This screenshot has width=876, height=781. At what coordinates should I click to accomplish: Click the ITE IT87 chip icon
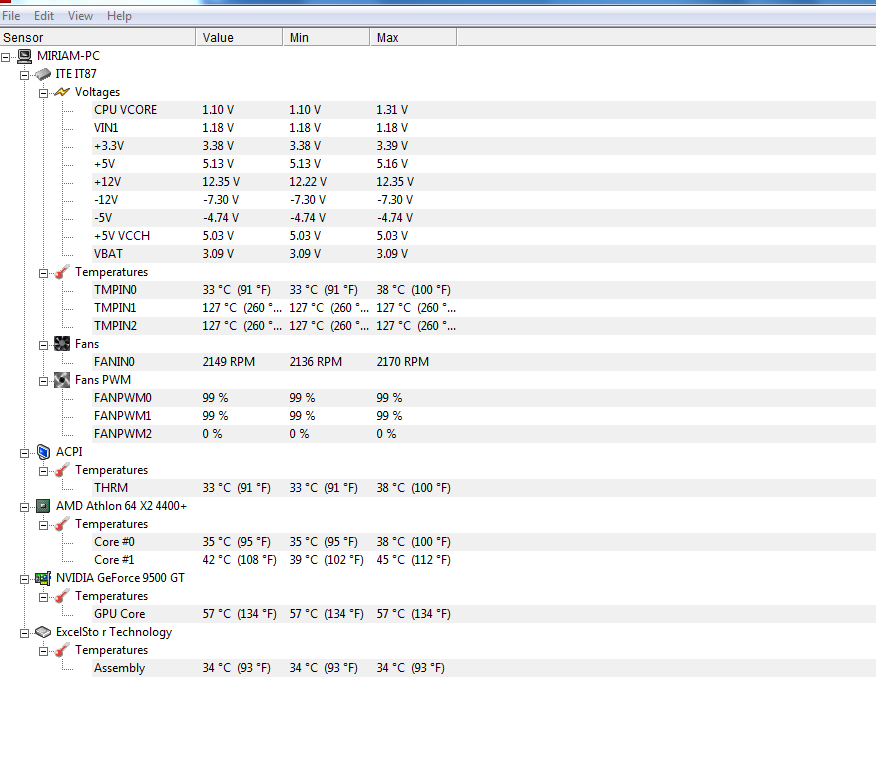coord(43,74)
